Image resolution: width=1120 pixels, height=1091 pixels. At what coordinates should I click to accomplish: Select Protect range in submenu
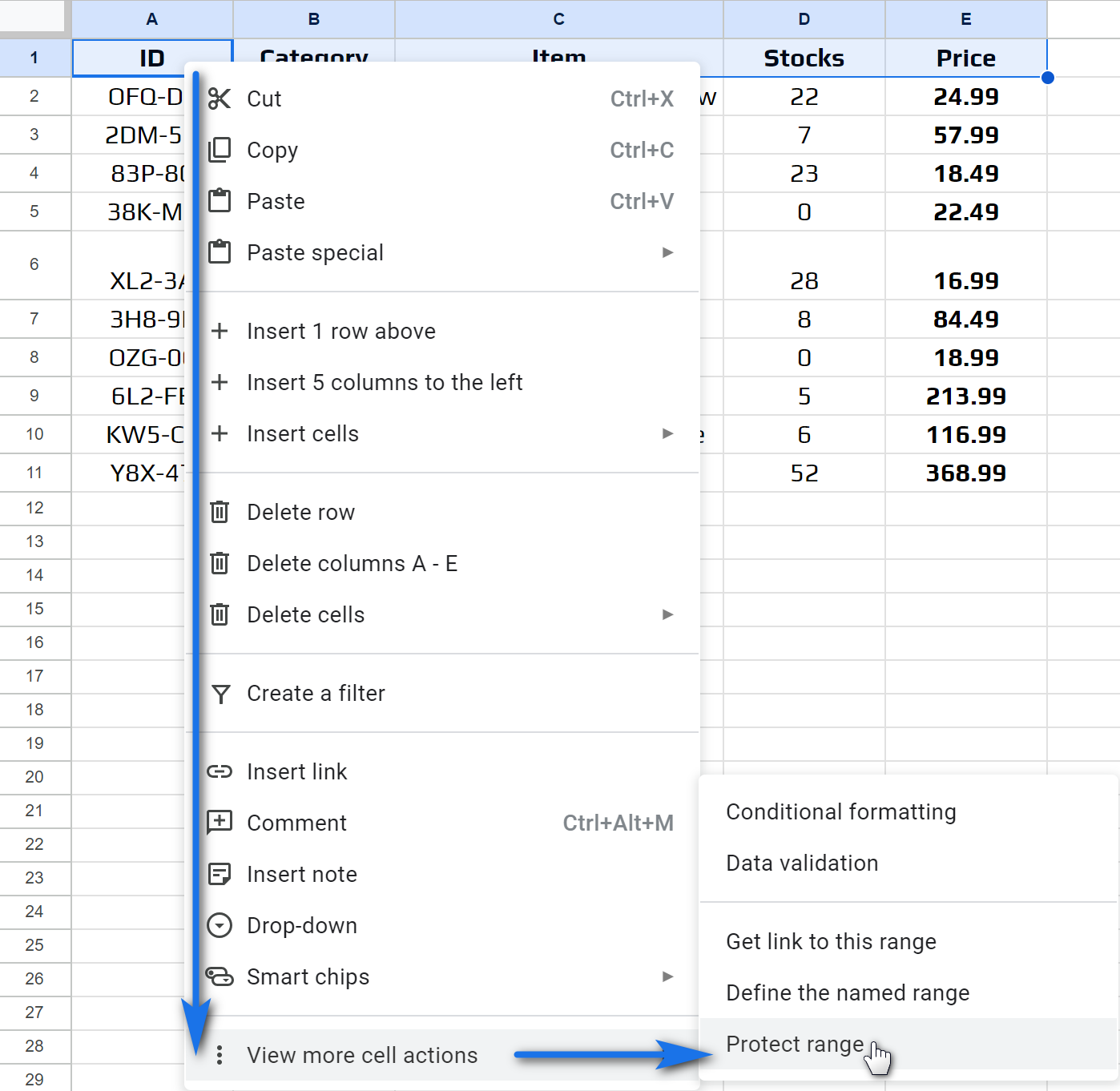tap(908, 1044)
